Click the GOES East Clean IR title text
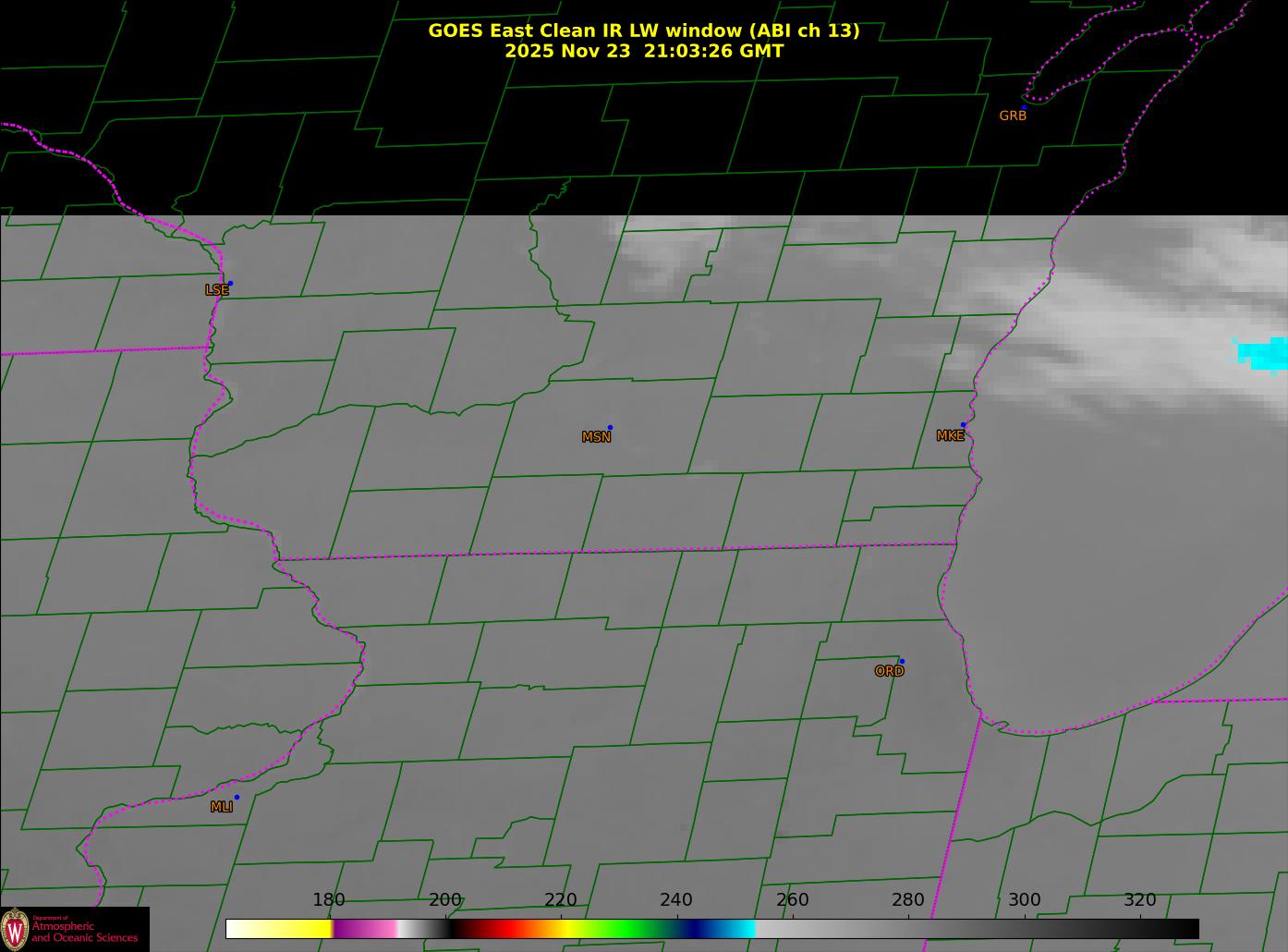 [643, 31]
